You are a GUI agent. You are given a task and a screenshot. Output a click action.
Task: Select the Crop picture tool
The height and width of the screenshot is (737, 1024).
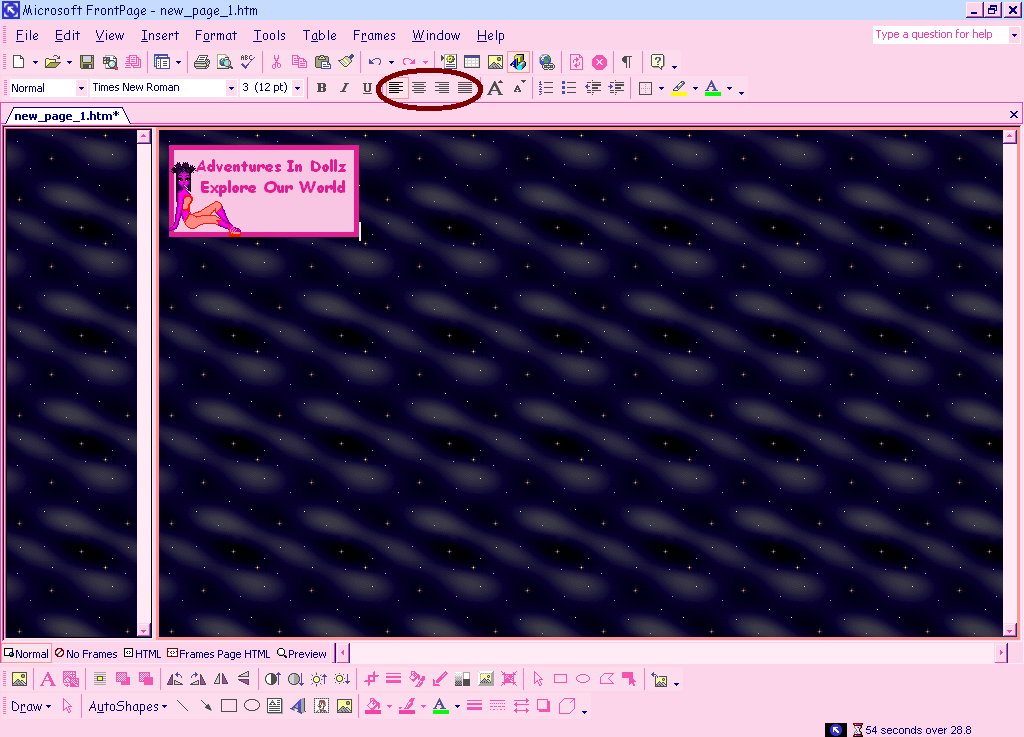point(371,679)
